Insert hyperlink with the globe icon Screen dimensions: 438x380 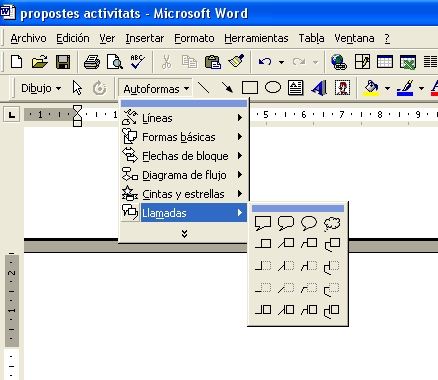(339, 62)
